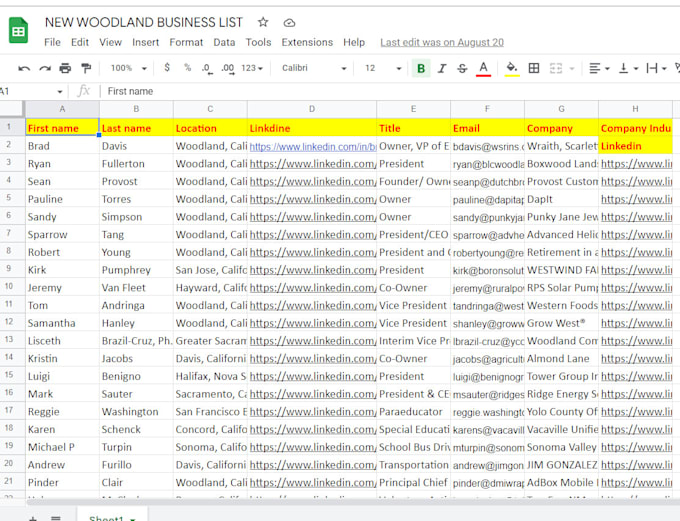Star the NEW WOODLAND BUSINESS LIST document
The width and height of the screenshot is (680, 521).
point(263,22)
